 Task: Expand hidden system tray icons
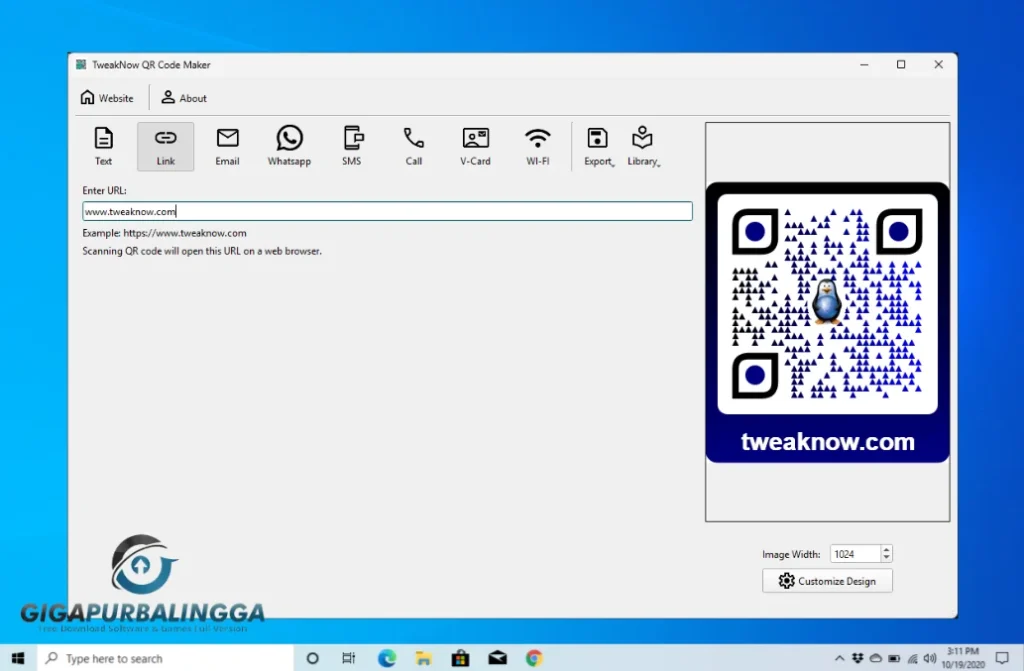tap(840, 659)
